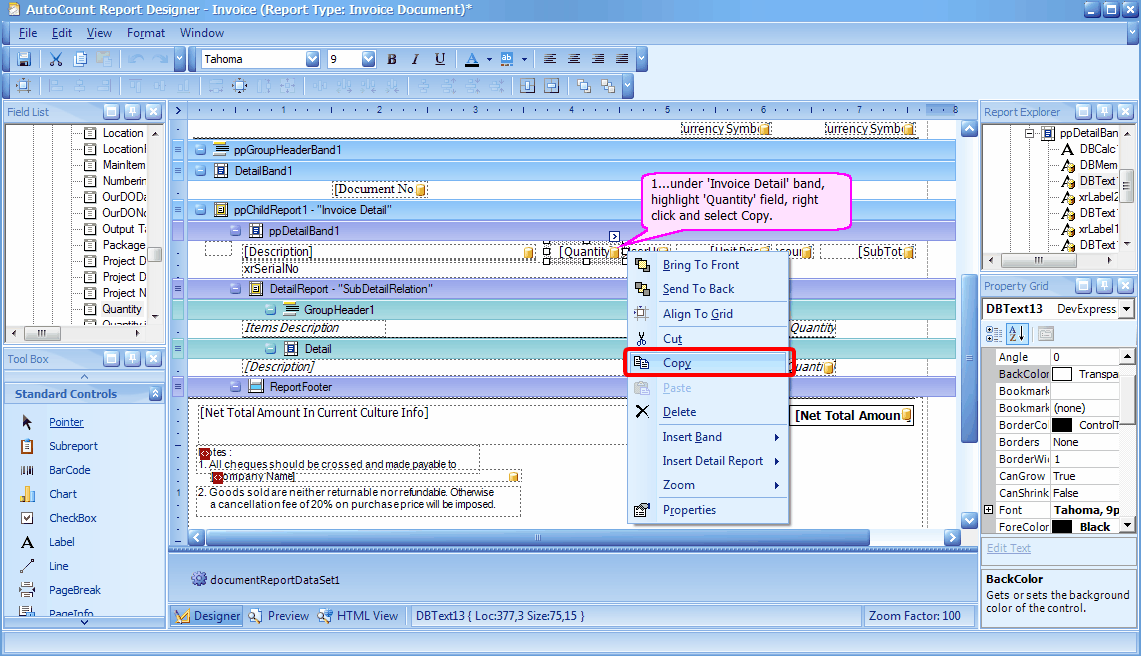The height and width of the screenshot is (656, 1141).
Task: Collapse ppDetailBan node in Report Explorer
Action: [x=1030, y=133]
